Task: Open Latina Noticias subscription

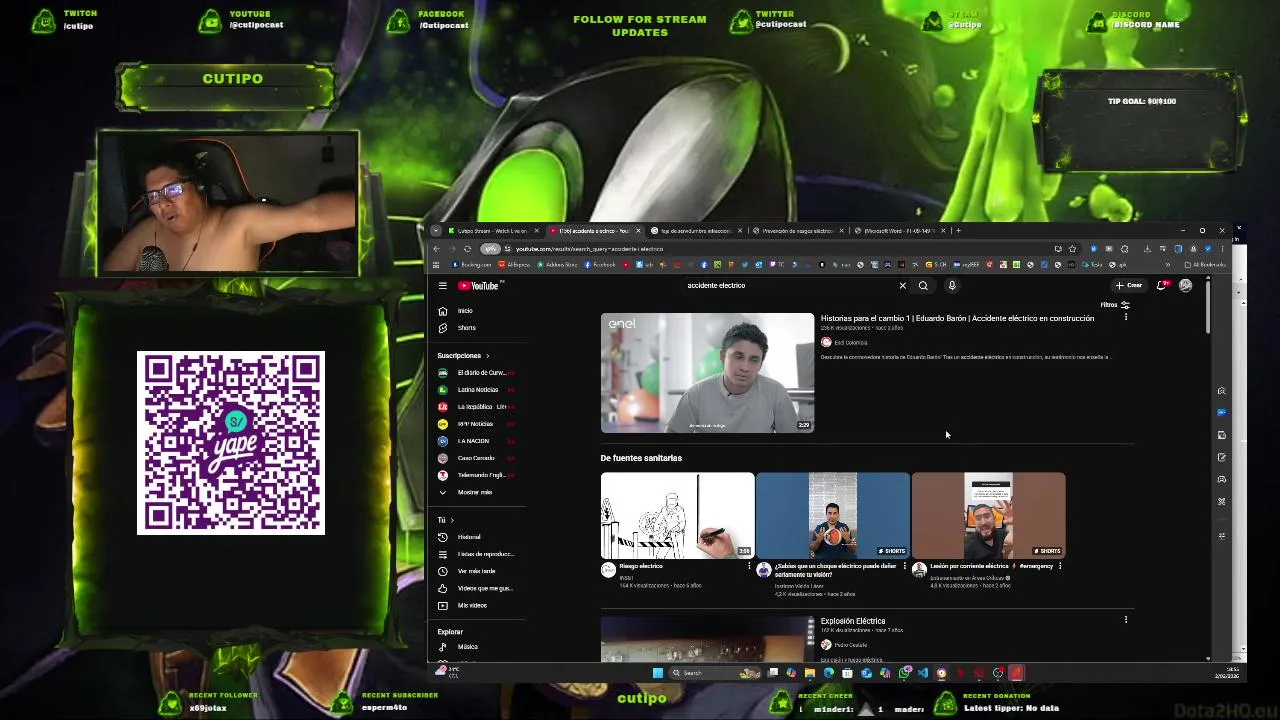Action: coord(477,390)
